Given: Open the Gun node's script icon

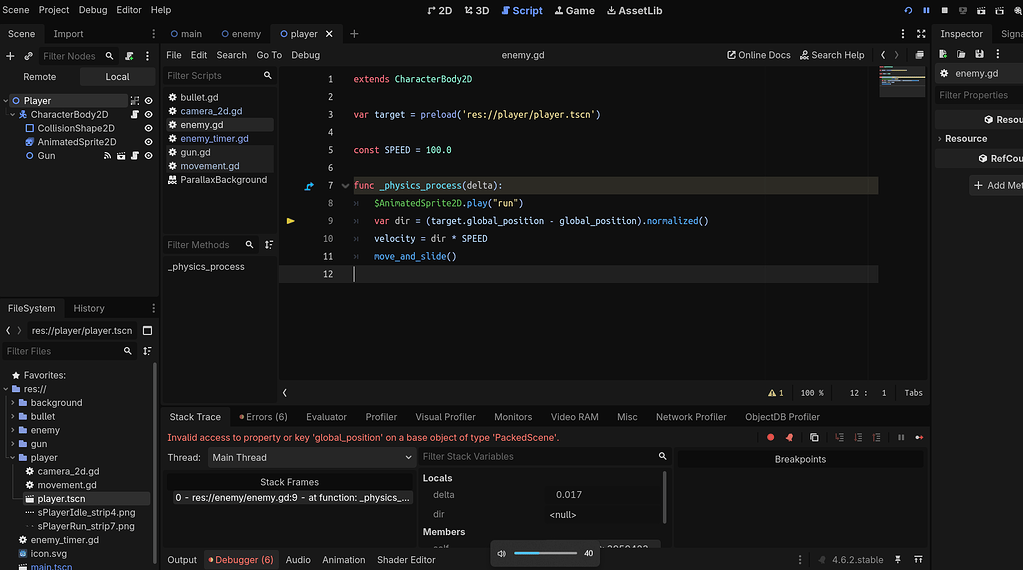Looking at the screenshot, I should click(x=134, y=156).
